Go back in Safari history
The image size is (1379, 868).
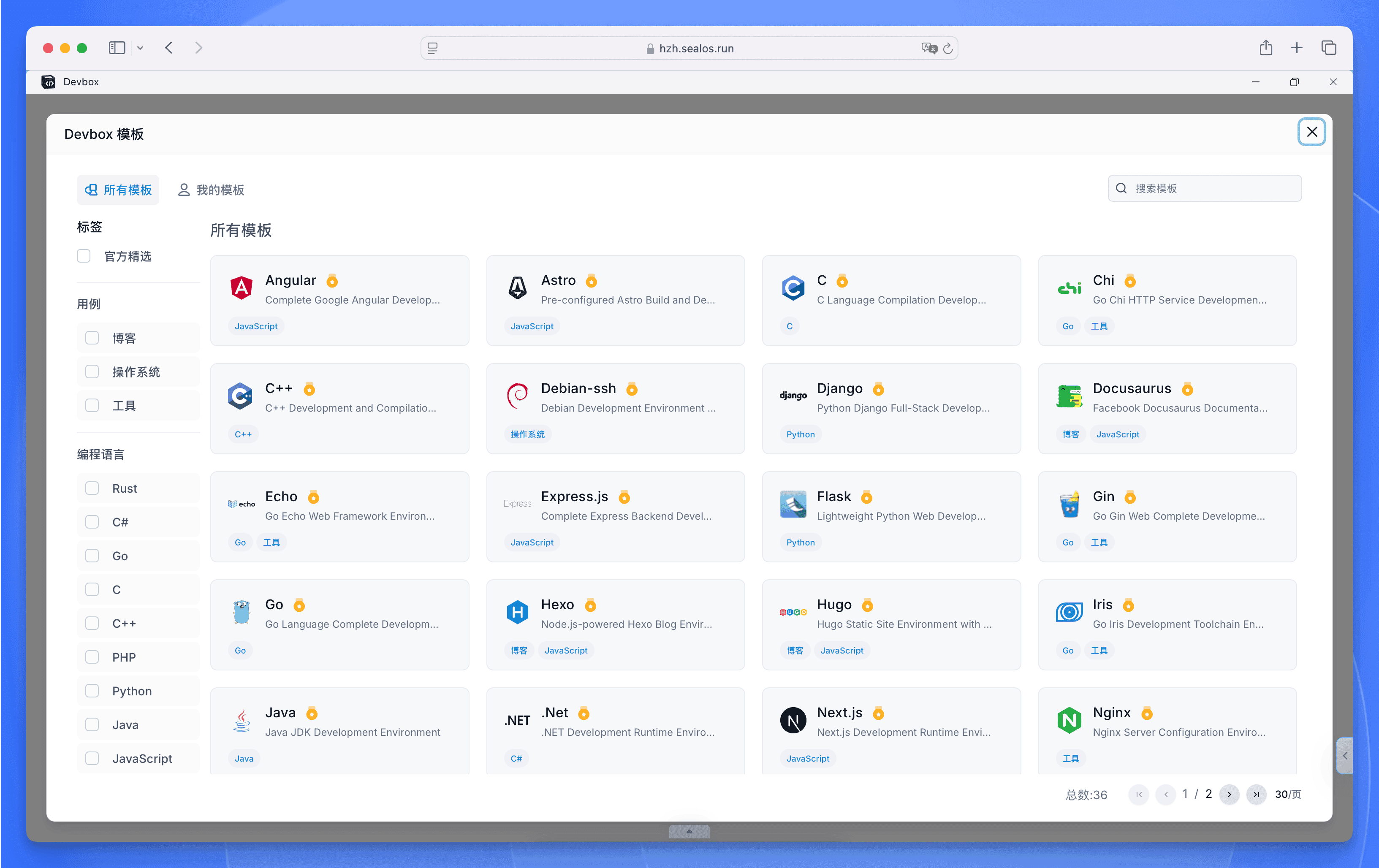click(169, 48)
